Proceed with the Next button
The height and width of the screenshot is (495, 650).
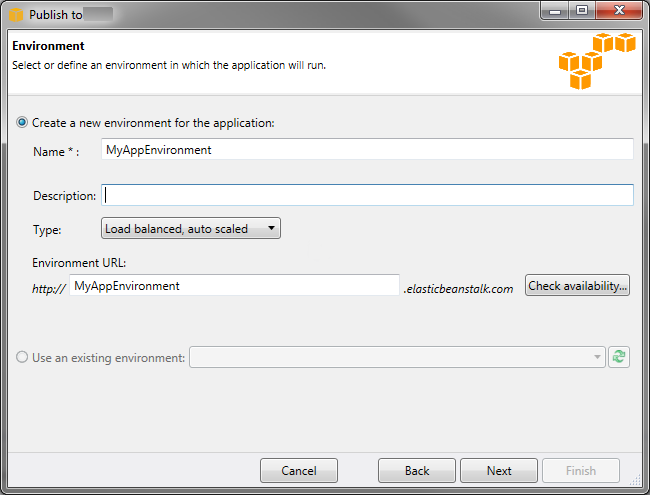[x=499, y=471]
